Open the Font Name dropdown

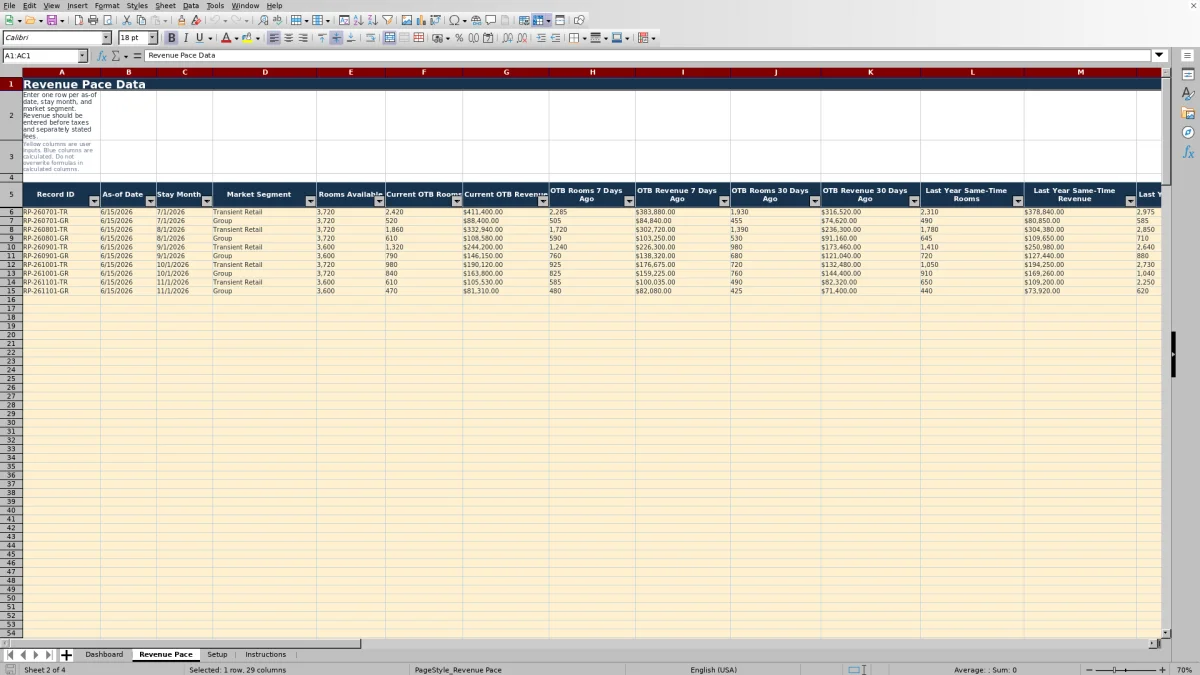click(x=107, y=38)
